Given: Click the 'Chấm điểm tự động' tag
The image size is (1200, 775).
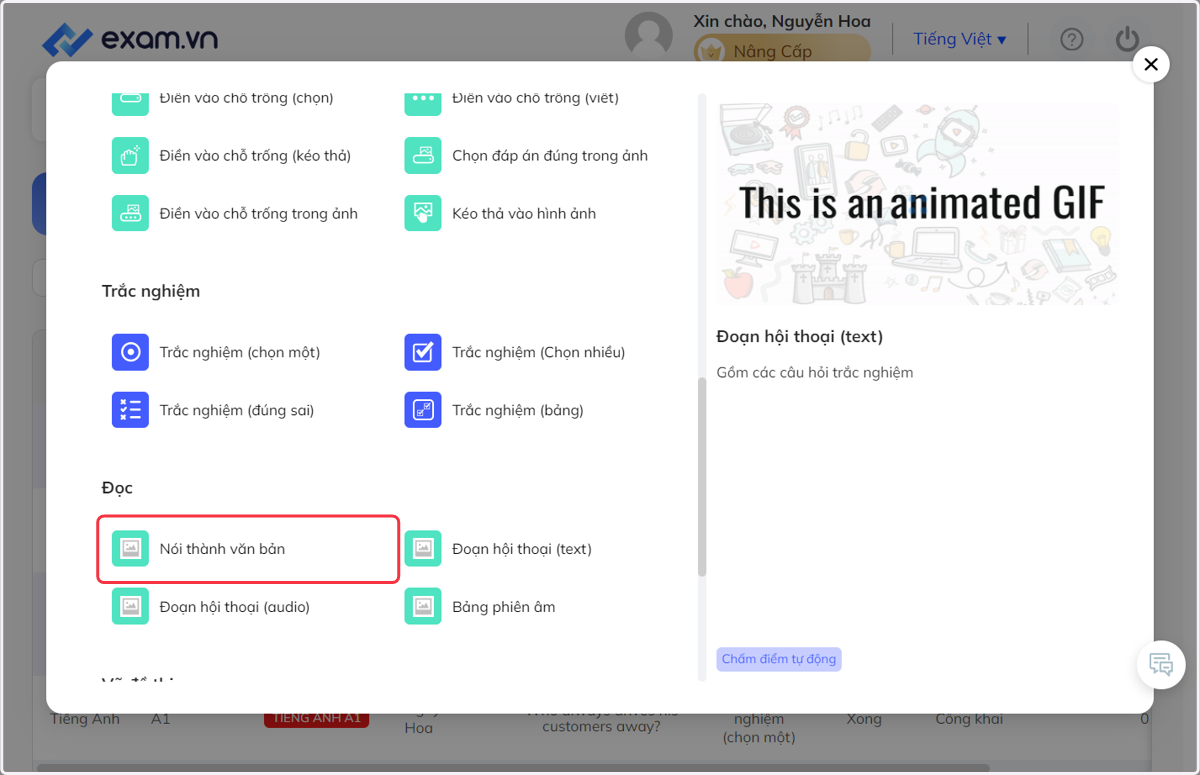Looking at the screenshot, I should tap(779, 659).
